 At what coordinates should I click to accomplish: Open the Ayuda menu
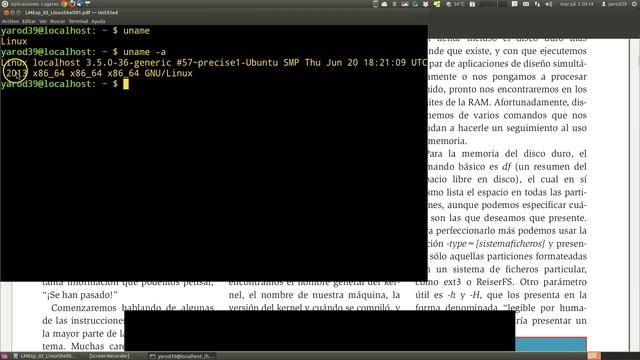98,21
